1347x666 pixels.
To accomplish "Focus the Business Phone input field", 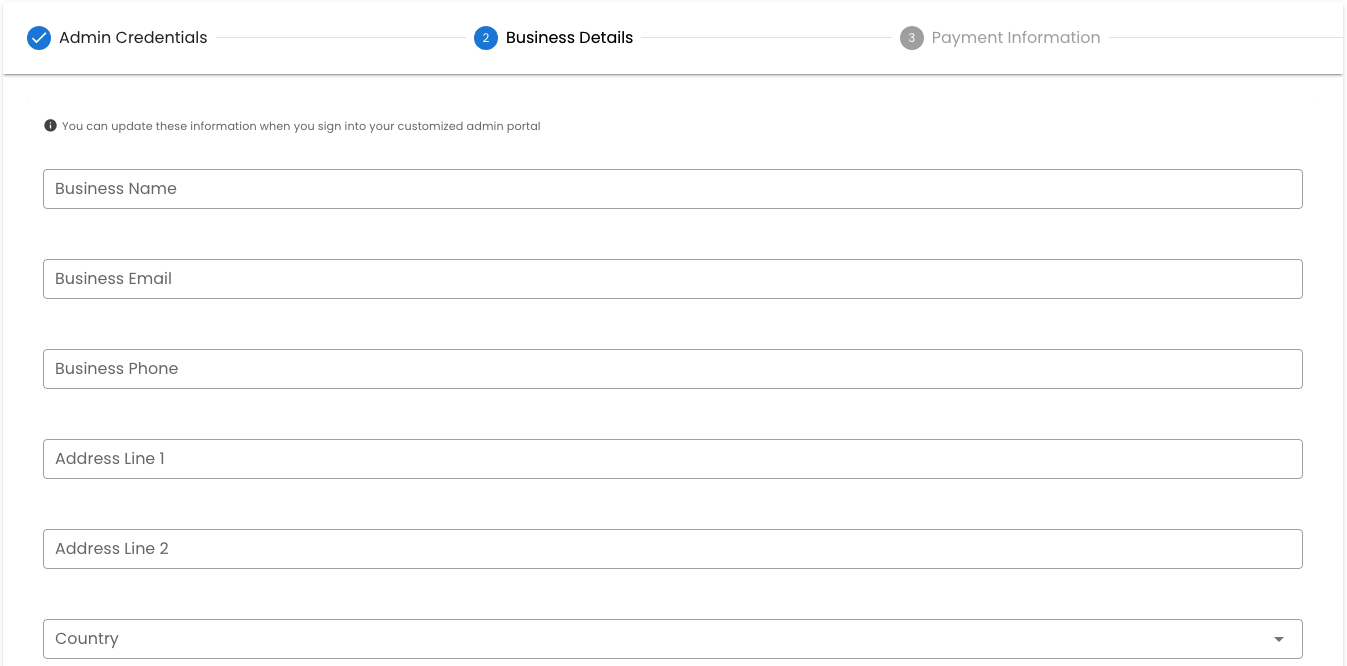I will tap(672, 369).
